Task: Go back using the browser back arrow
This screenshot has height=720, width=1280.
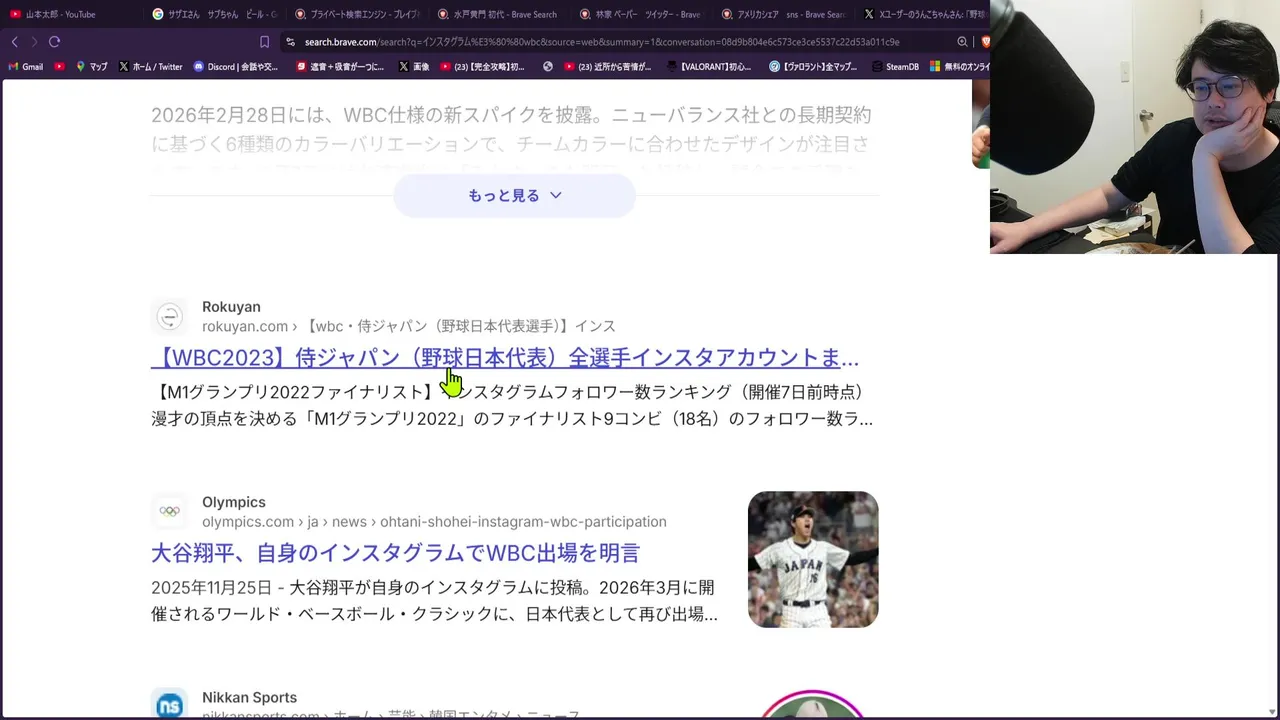Action: (14, 42)
